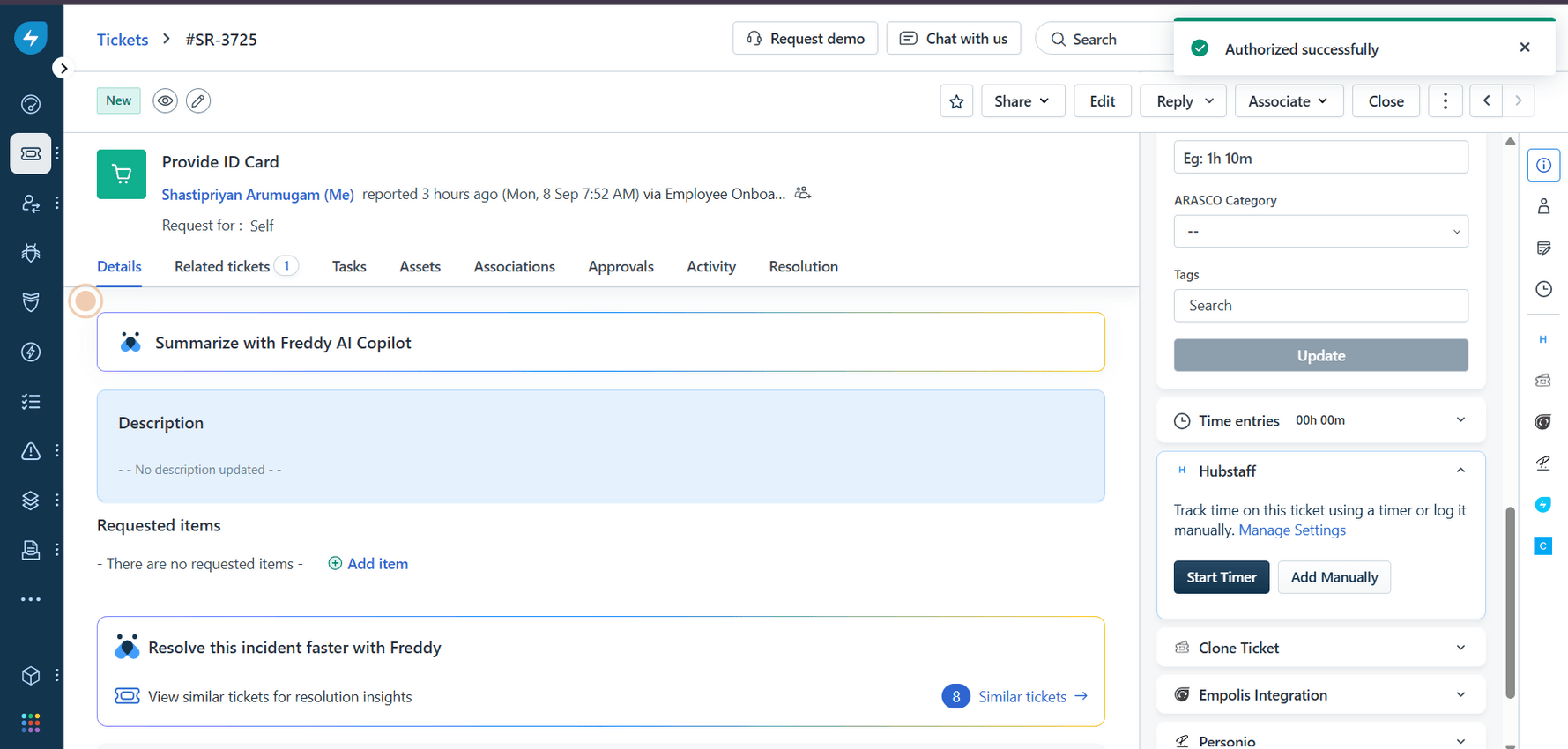Star this ticket as favorite
Image resolution: width=1568 pixels, height=749 pixels.
956,101
